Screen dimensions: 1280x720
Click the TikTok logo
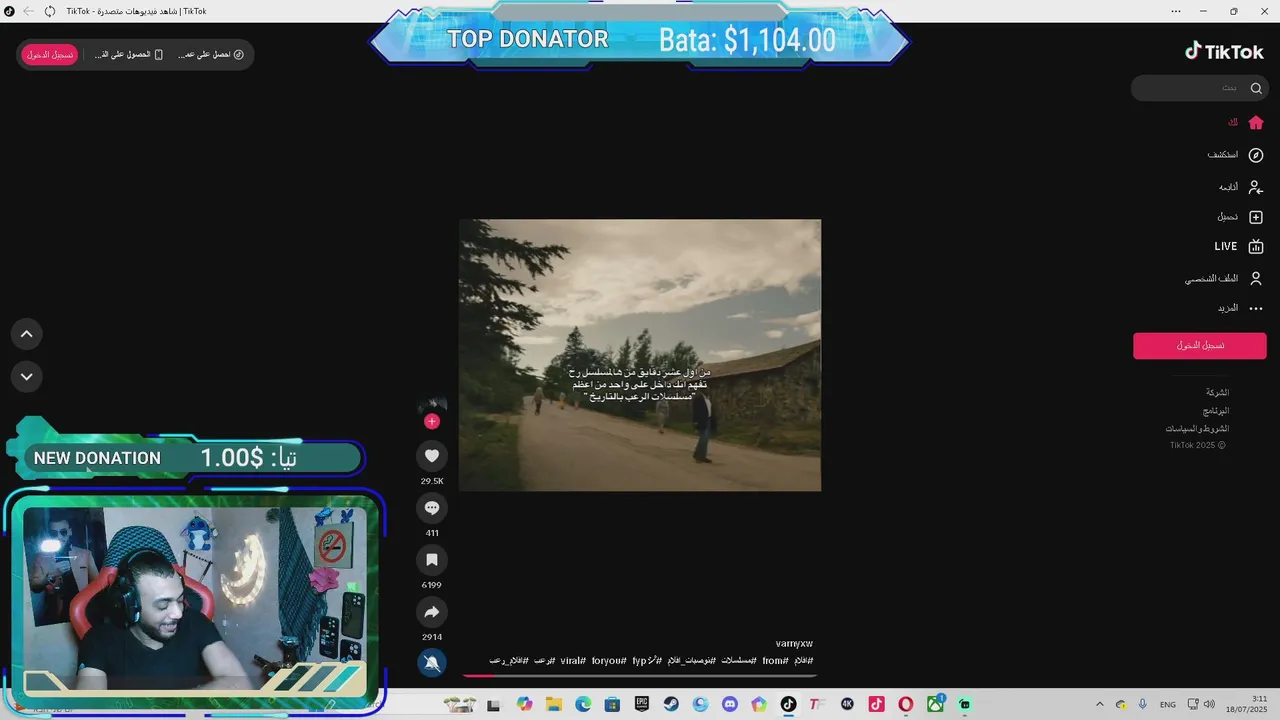1224,52
